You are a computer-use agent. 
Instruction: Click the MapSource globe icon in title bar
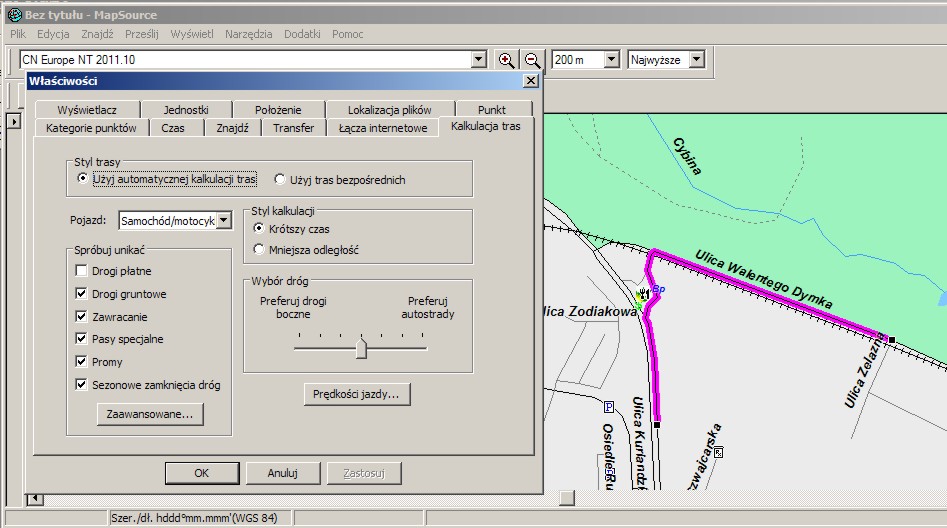click(x=14, y=15)
